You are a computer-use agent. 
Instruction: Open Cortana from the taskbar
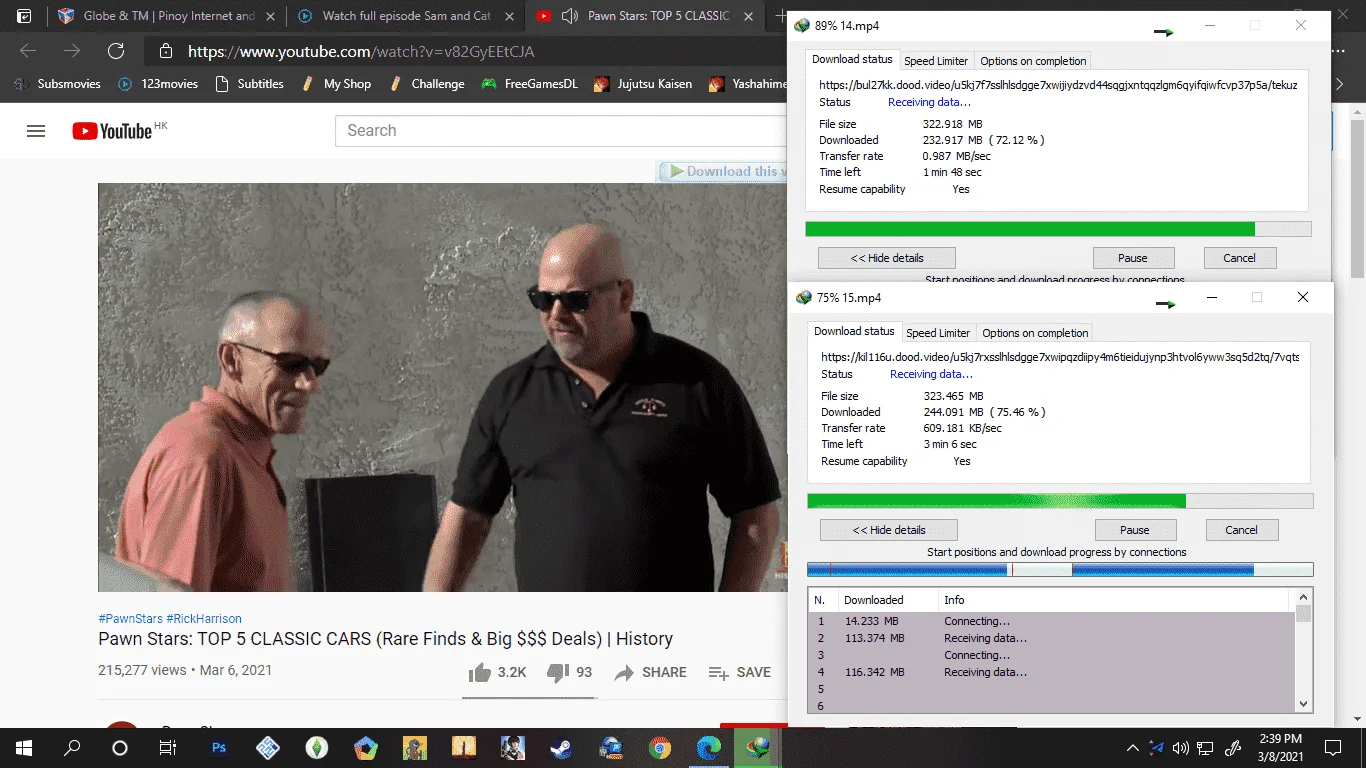[120, 748]
